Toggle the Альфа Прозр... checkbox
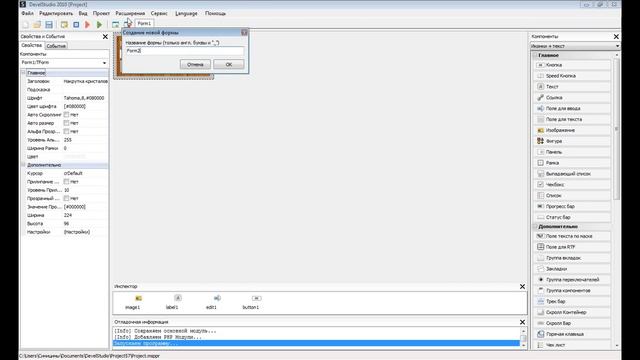Image resolution: width=640 pixels, height=360 pixels. tap(66, 131)
